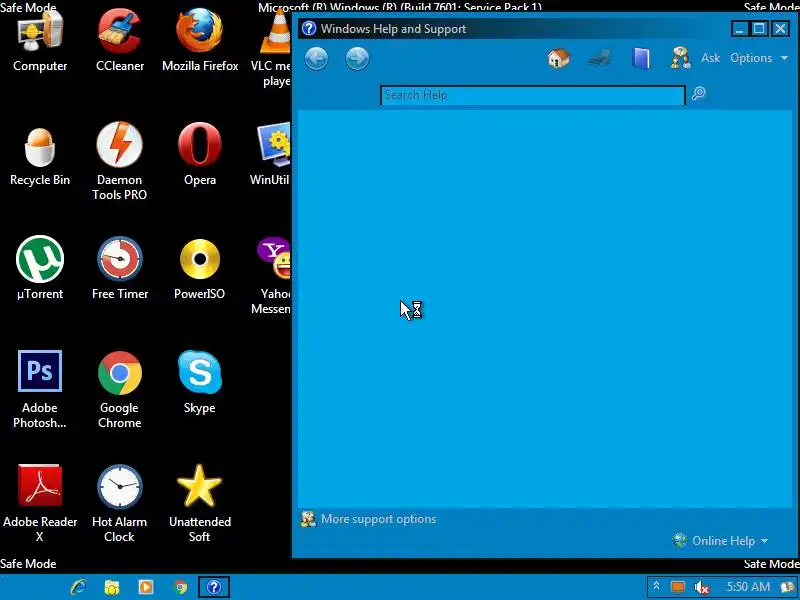Minimize the Help and Support window
800x600 pixels.
pyautogui.click(x=739, y=29)
